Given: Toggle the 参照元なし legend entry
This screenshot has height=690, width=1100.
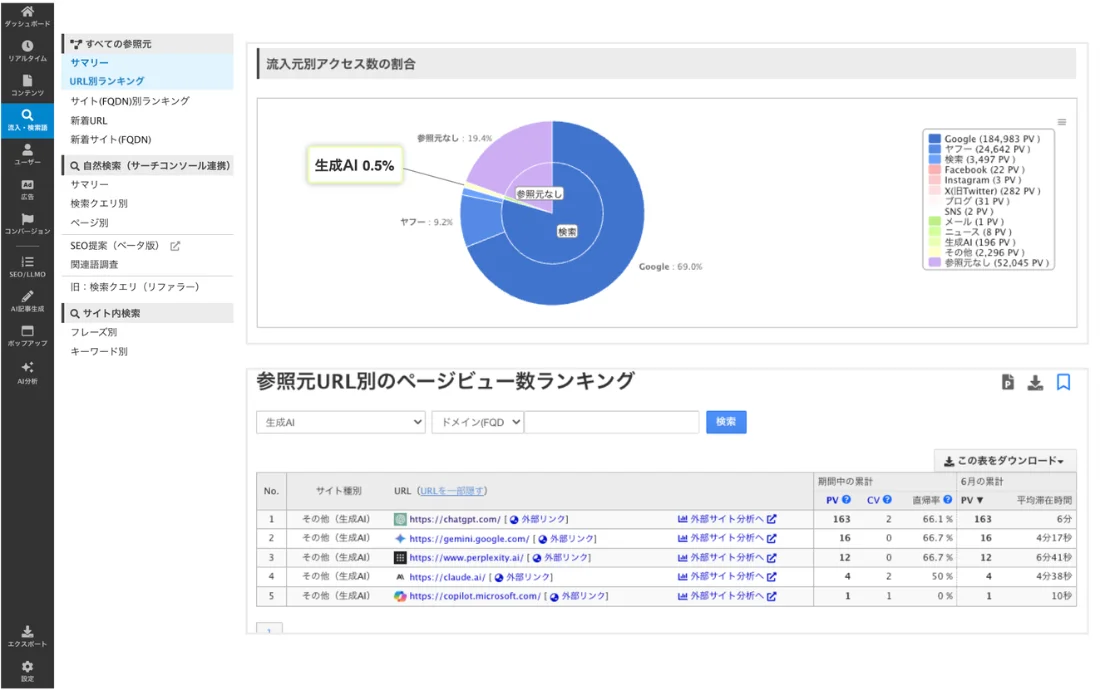Looking at the screenshot, I should 988,263.
